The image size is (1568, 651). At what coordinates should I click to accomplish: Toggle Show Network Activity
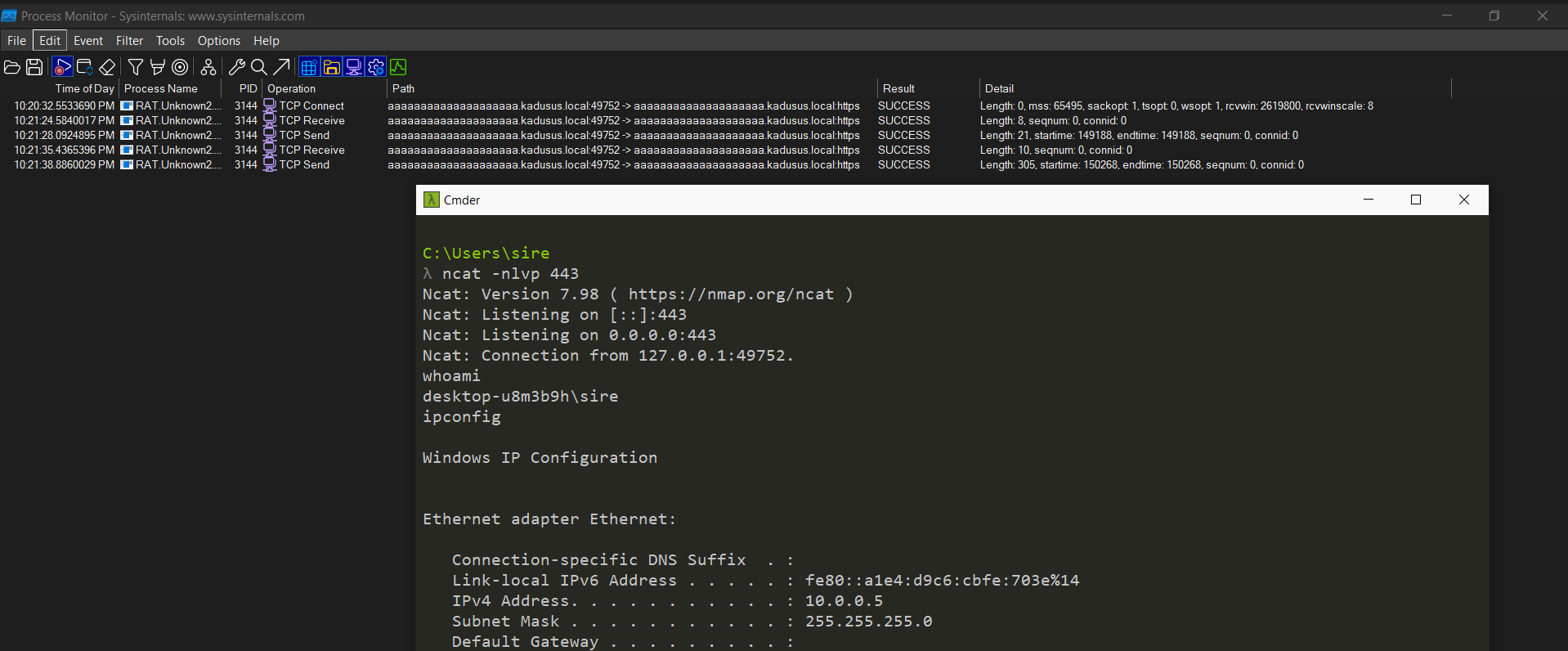[354, 67]
